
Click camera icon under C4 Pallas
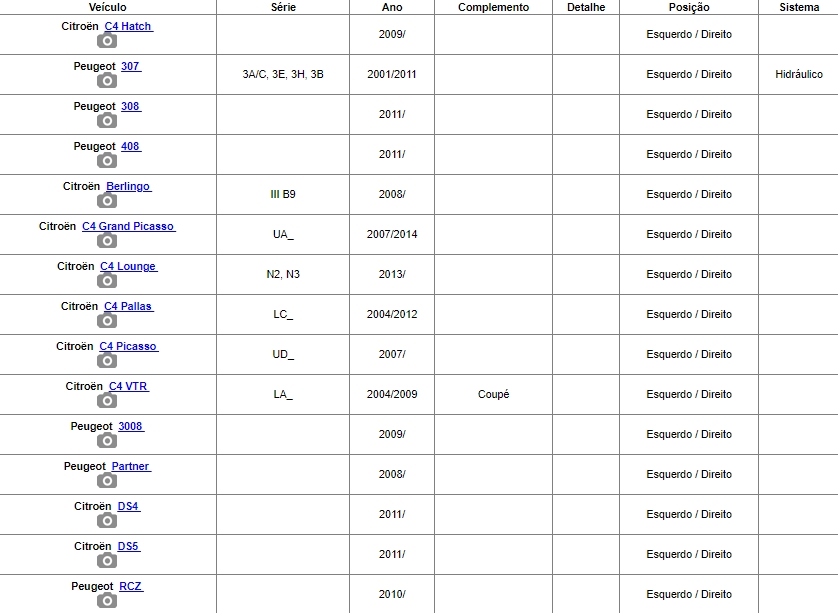point(107,321)
